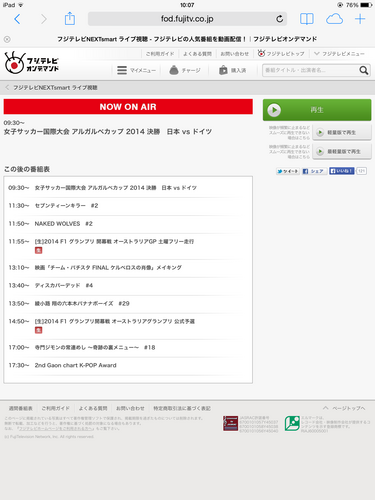The image size is (375, 500).
Task: Open マイメニュー hamburger menu
Action: pyautogui.click(x=136, y=70)
